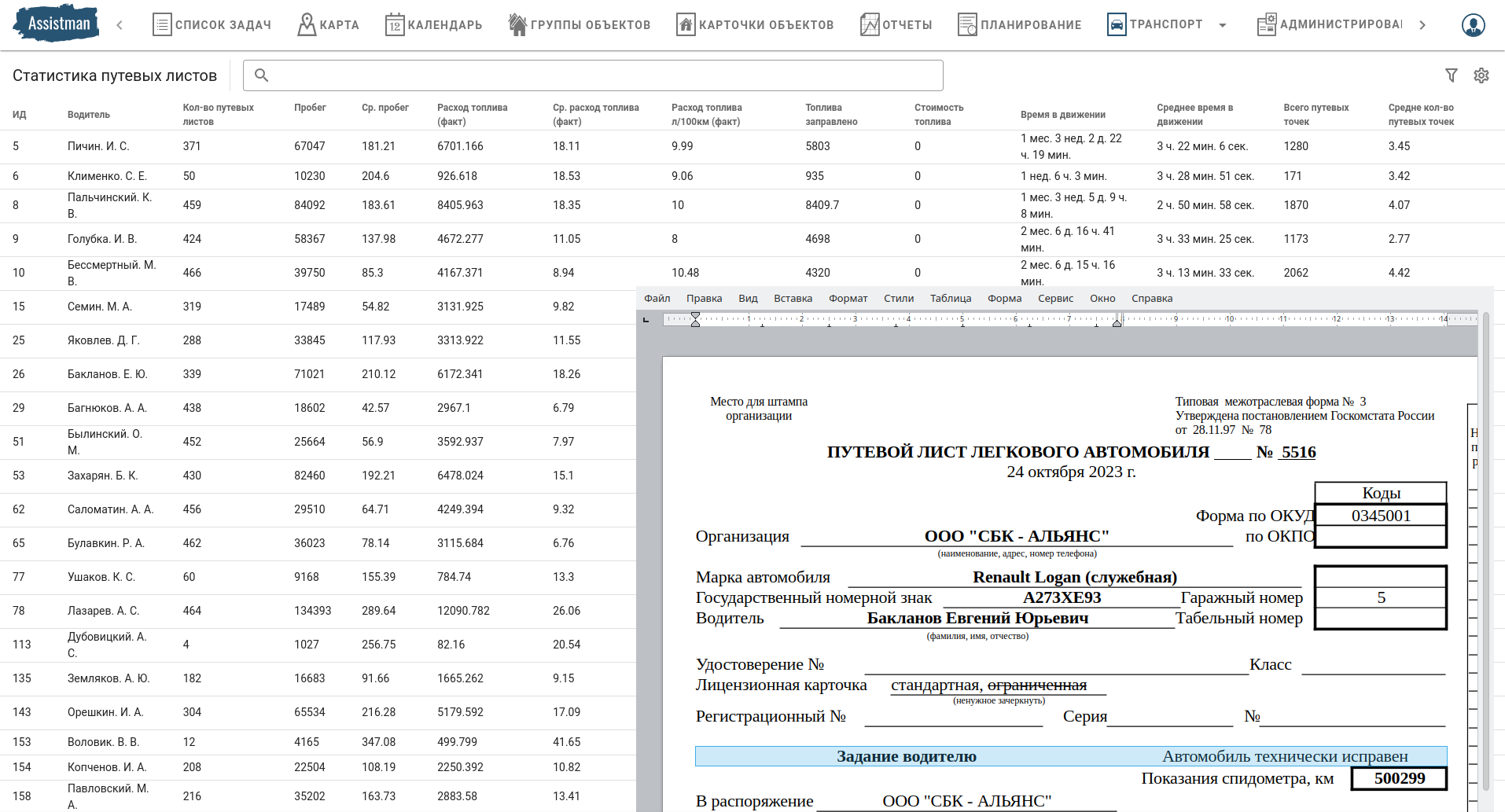Expand the Transport (Транспорт) dropdown arrow
This screenshot has height=812, width=1505.
(1223, 25)
